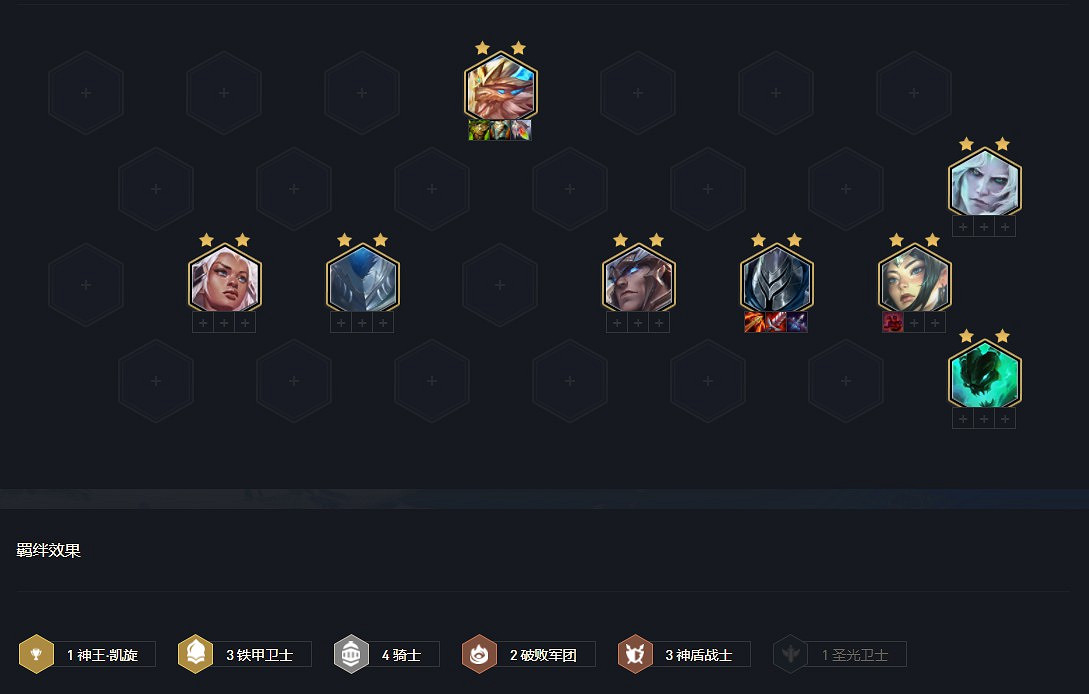Select the green-haired girl champion portrait

(x=915, y=278)
